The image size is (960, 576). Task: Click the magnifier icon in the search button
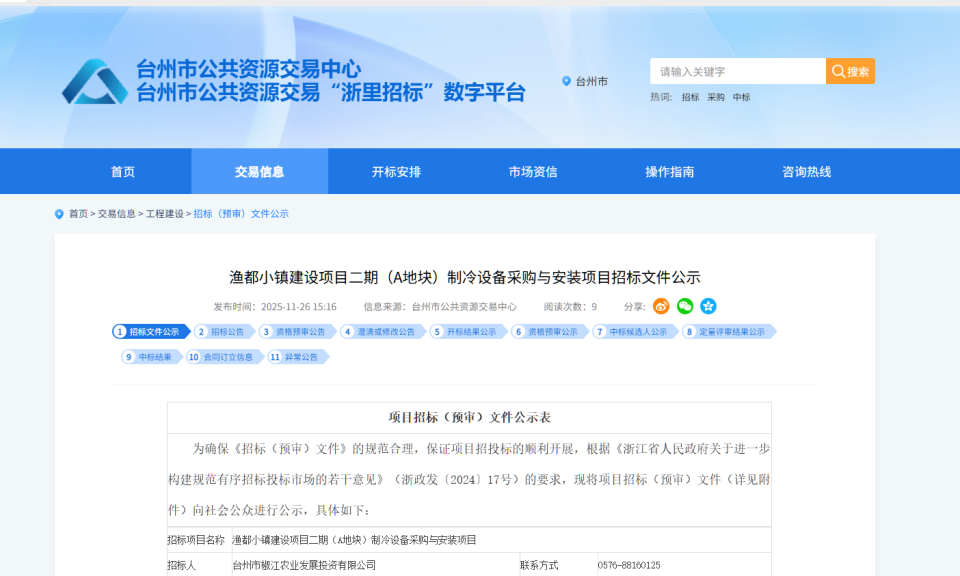click(838, 71)
